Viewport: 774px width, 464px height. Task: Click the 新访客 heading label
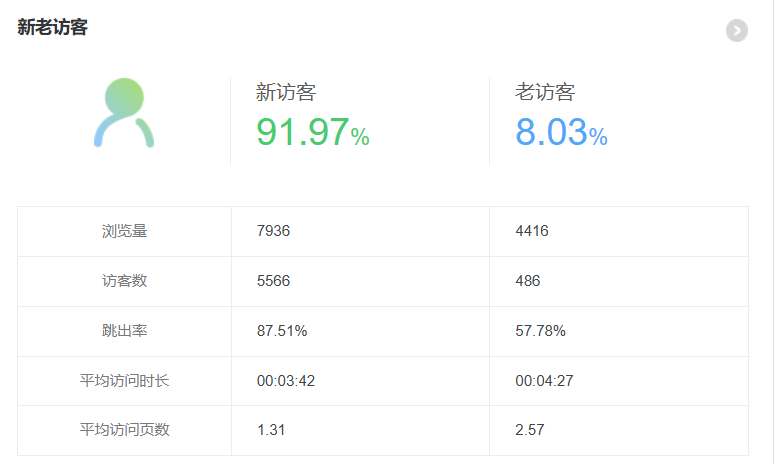tap(286, 92)
